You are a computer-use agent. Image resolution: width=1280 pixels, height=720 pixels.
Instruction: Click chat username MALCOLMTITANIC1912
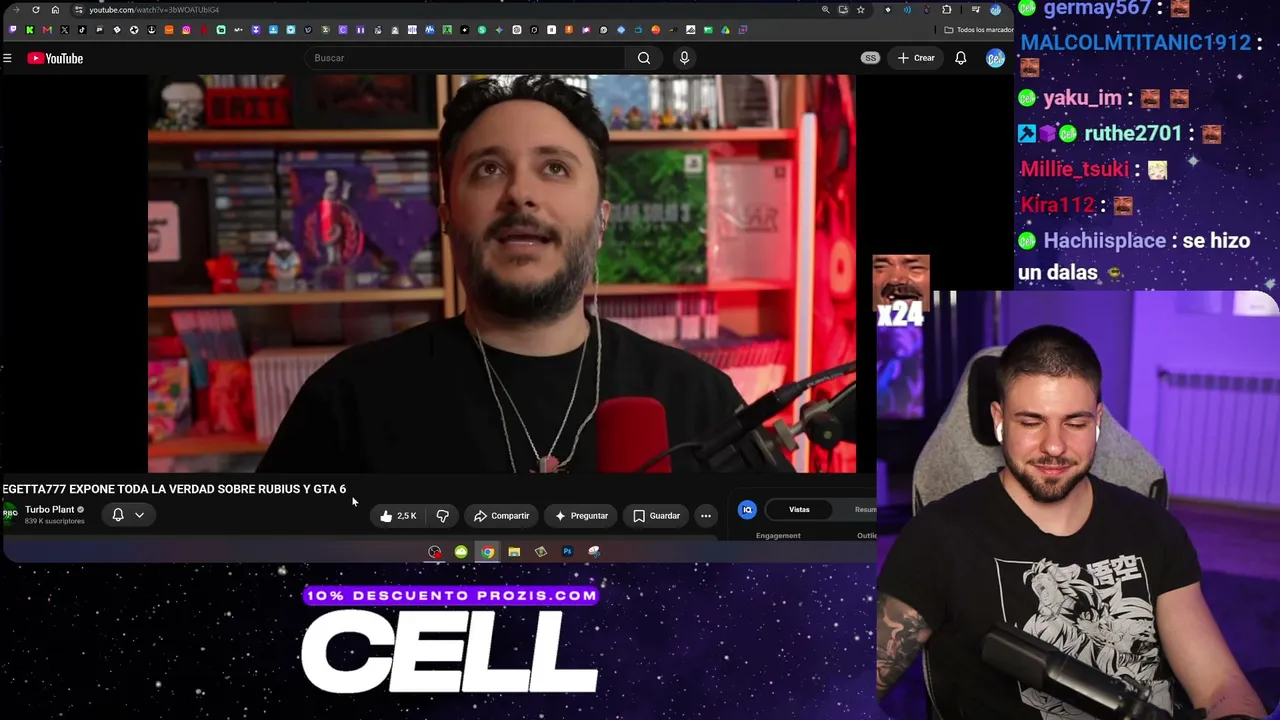click(1136, 43)
